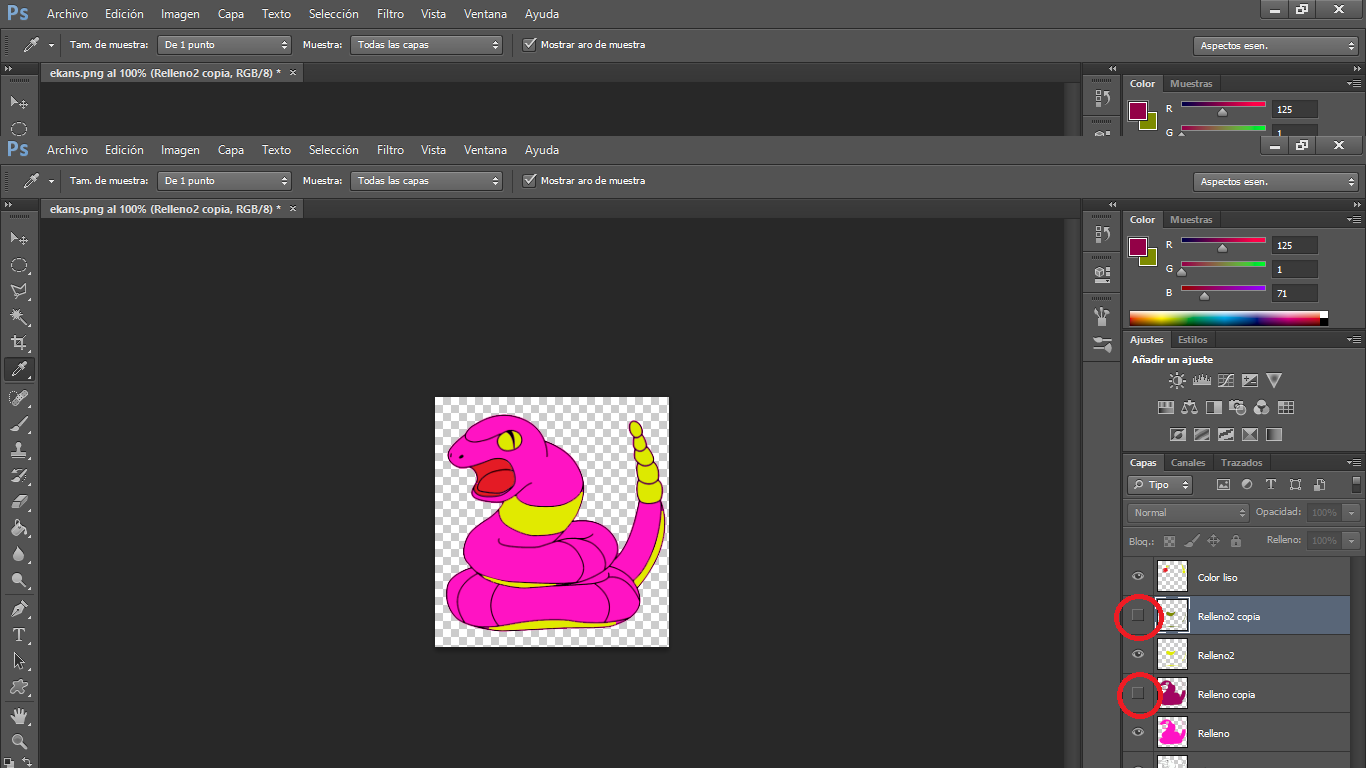Lock transparent pixels in Bloq. row
The image size is (1366, 768).
click(x=1169, y=541)
